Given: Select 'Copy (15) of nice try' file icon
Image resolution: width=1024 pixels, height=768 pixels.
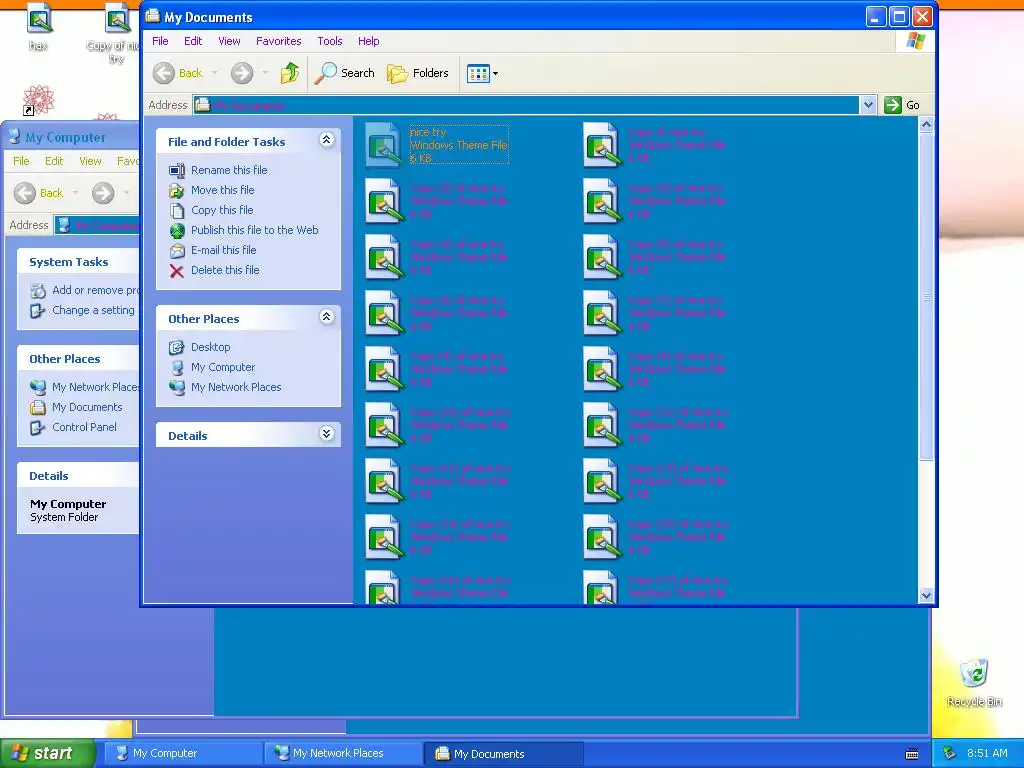Looking at the screenshot, I should click(601, 537).
